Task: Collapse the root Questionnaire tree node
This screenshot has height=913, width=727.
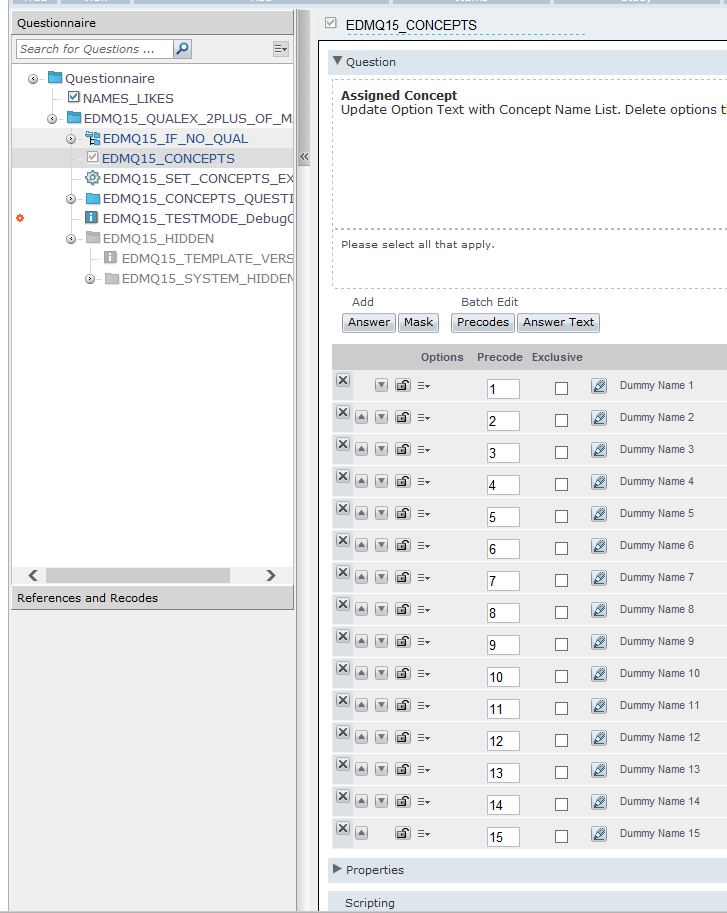Action: [33, 79]
